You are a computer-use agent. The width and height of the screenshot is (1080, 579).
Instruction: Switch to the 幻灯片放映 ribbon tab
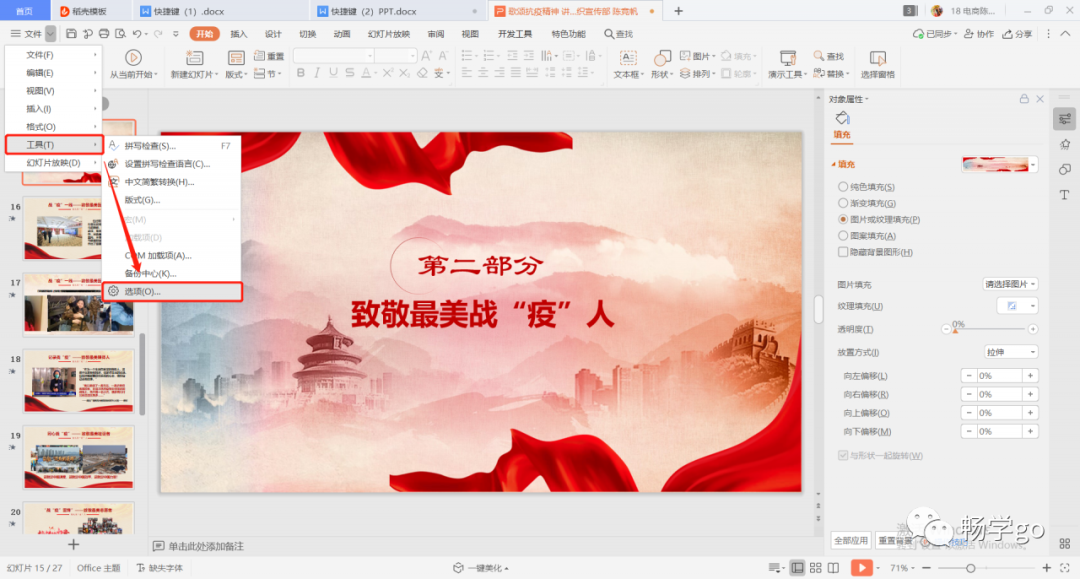pyautogui.click(x=389, y=34)
